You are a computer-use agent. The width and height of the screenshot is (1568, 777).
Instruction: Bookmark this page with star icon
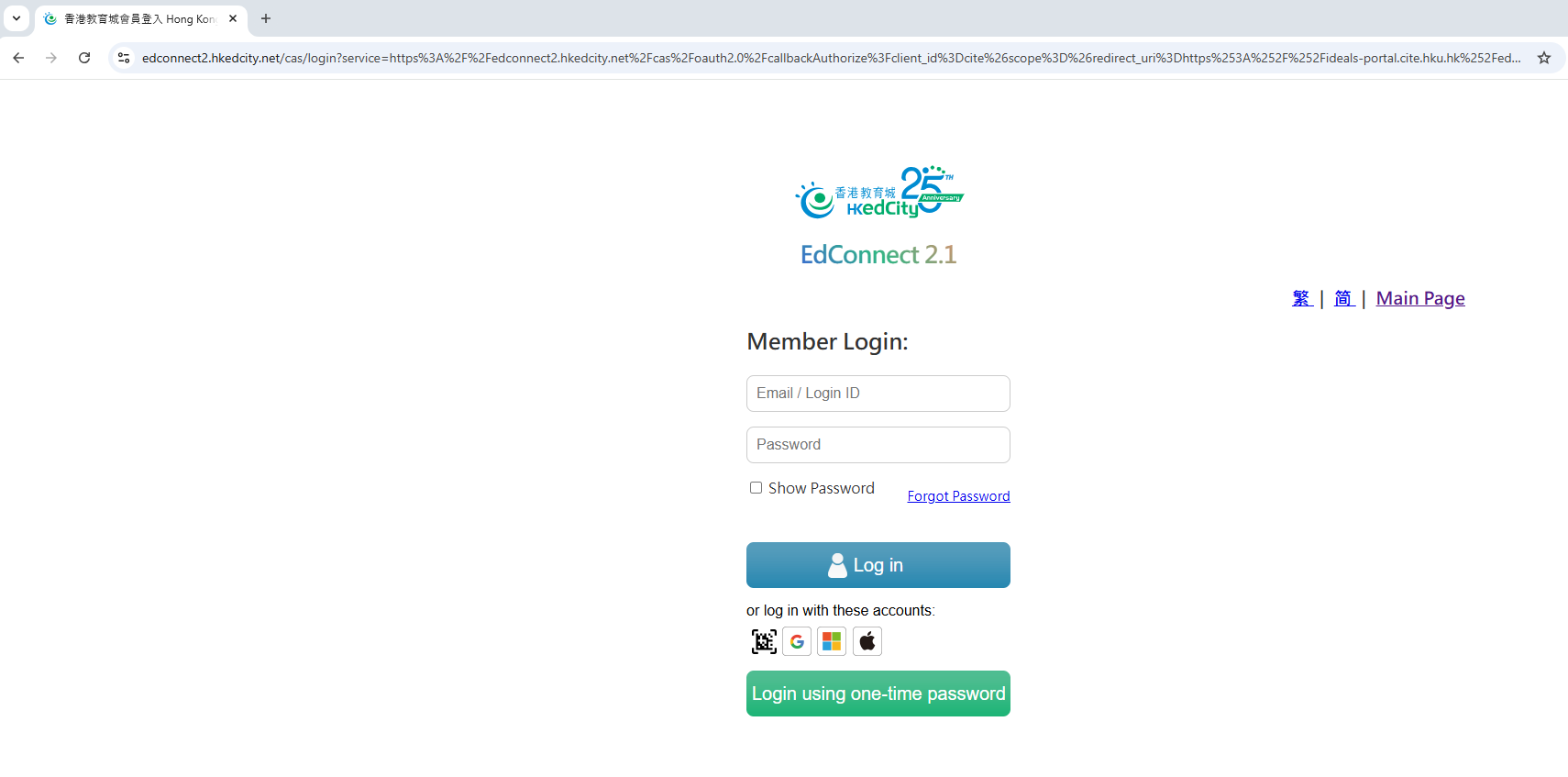point(1544,58)
